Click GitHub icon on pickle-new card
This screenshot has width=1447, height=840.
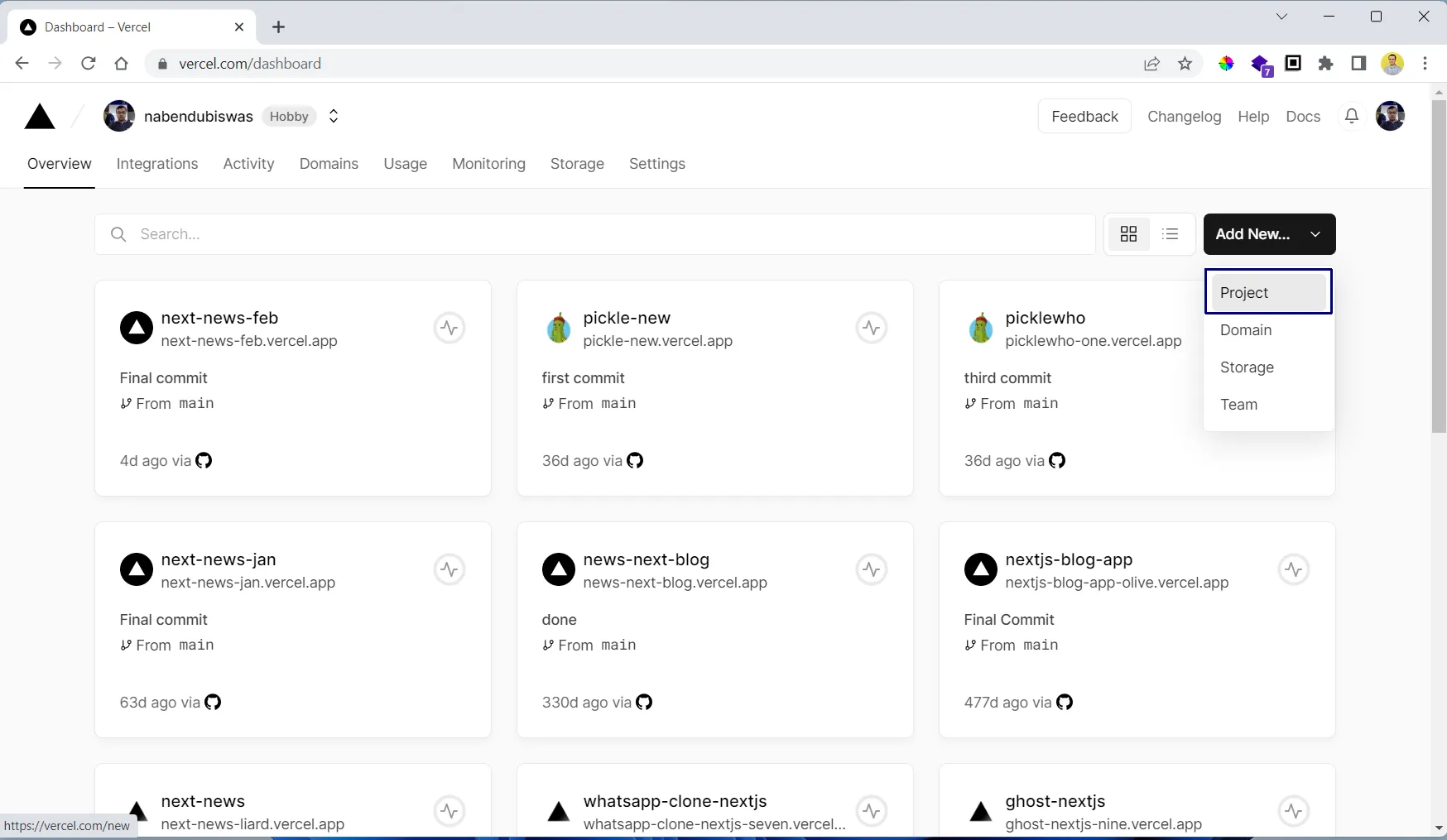click(x=635, y=460)
